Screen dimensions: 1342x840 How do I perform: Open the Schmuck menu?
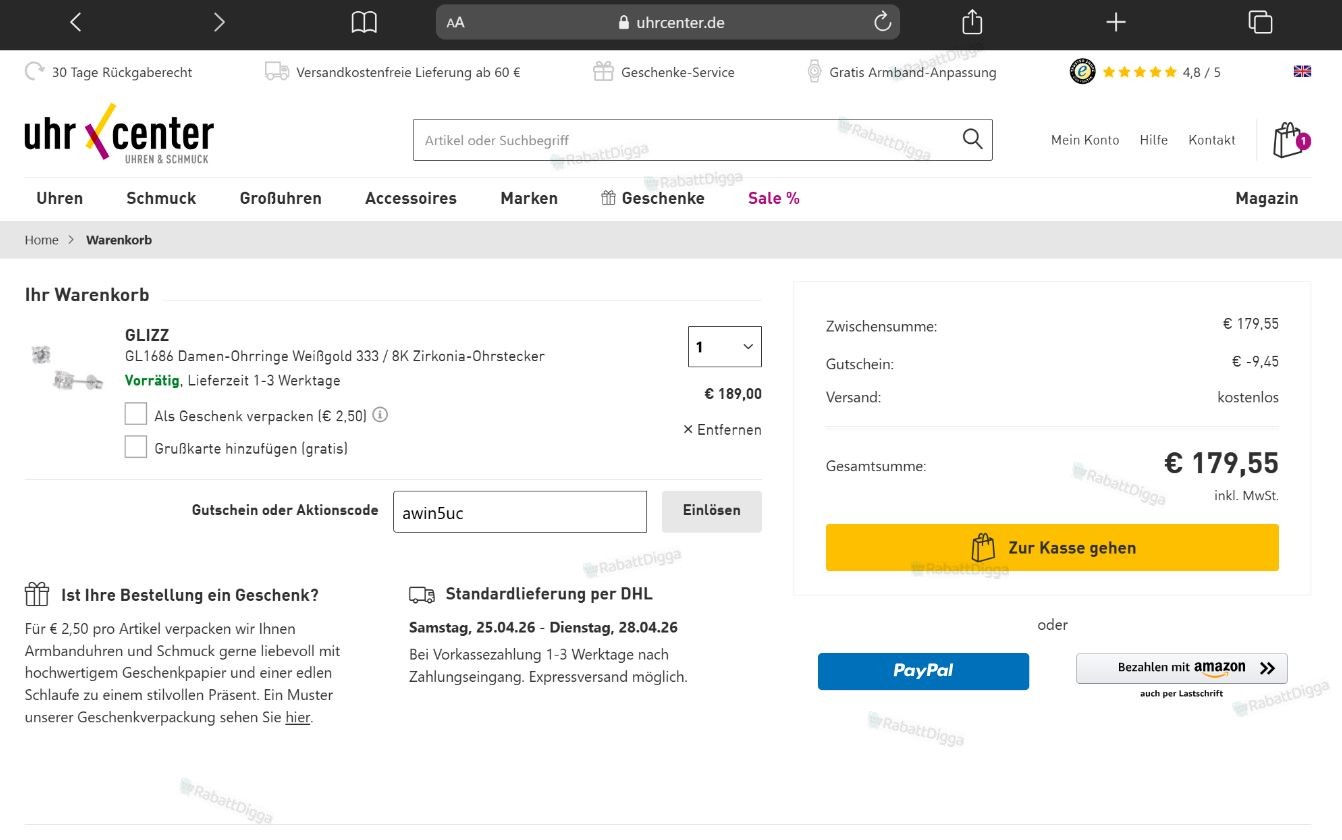click(x=161, y=198)
